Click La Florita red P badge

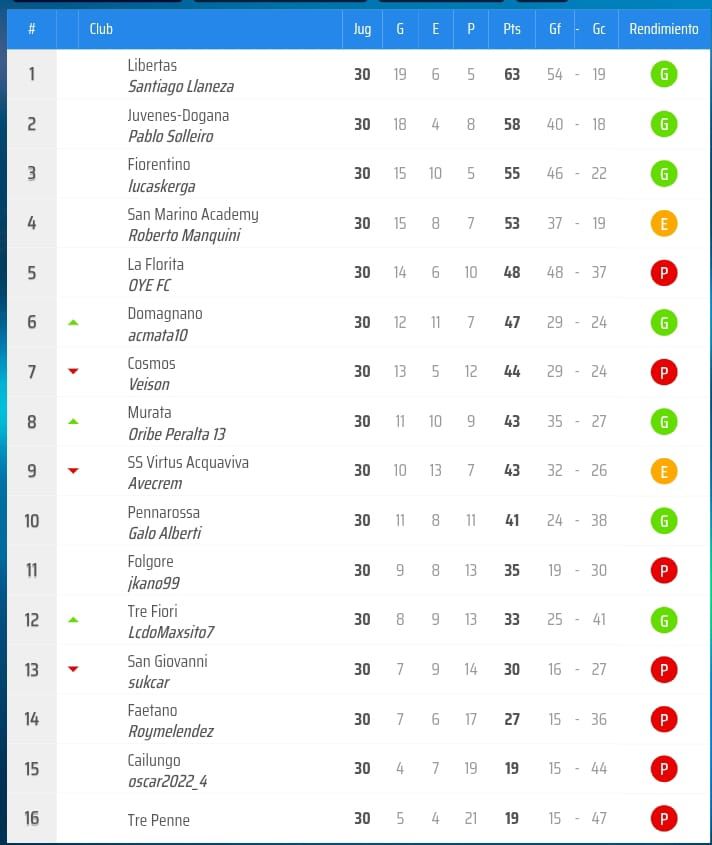tap(663, 273)
